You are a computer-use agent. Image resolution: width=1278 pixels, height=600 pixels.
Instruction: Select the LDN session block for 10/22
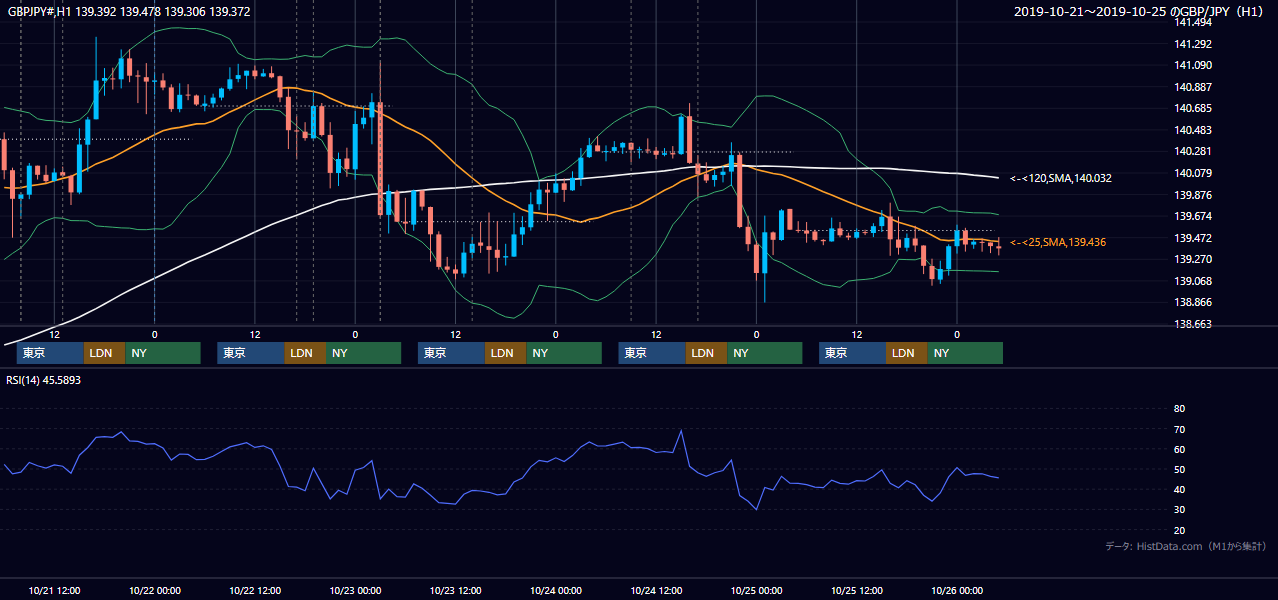coord(305,353)
